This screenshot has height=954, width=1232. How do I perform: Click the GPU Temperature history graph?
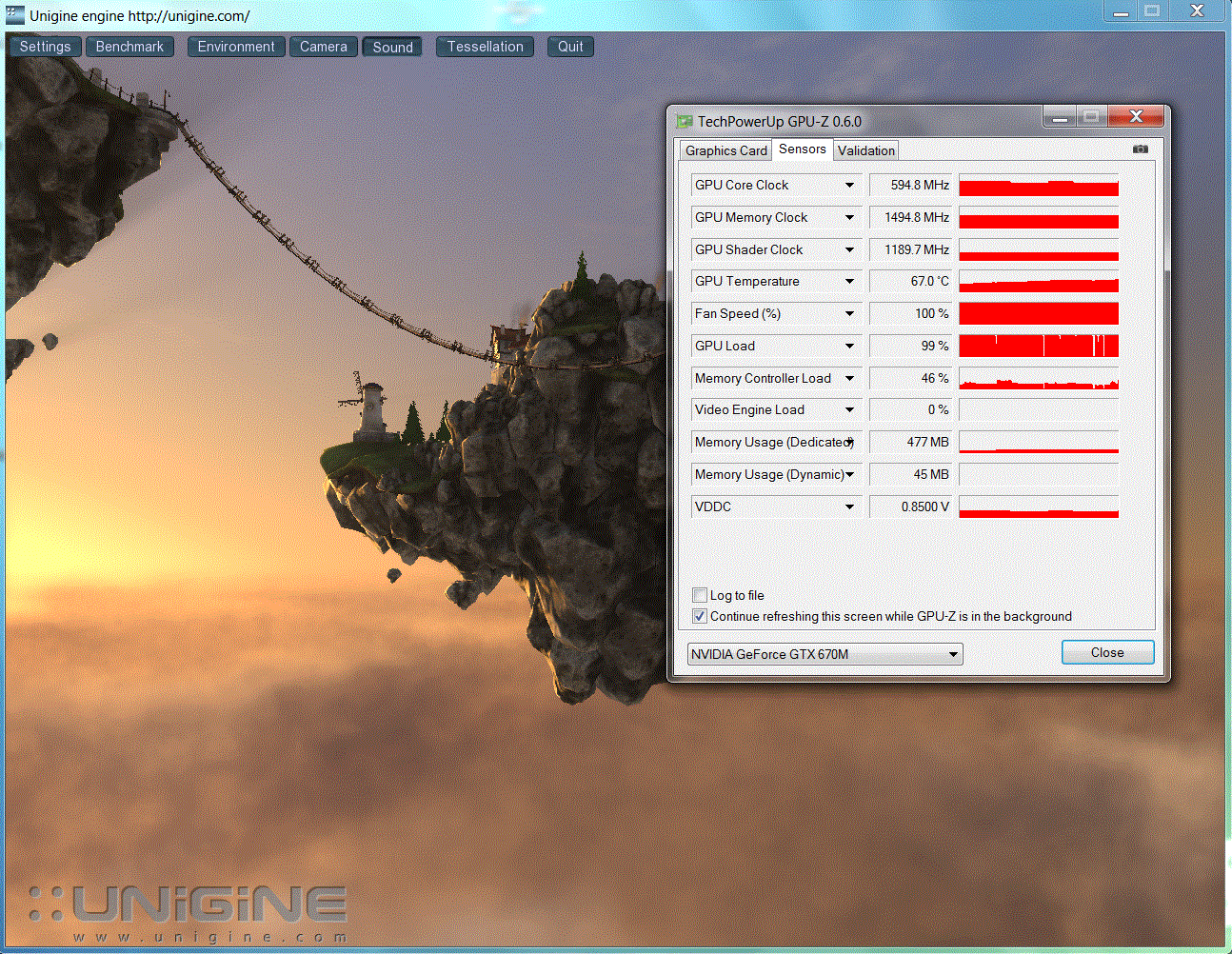1039,282
